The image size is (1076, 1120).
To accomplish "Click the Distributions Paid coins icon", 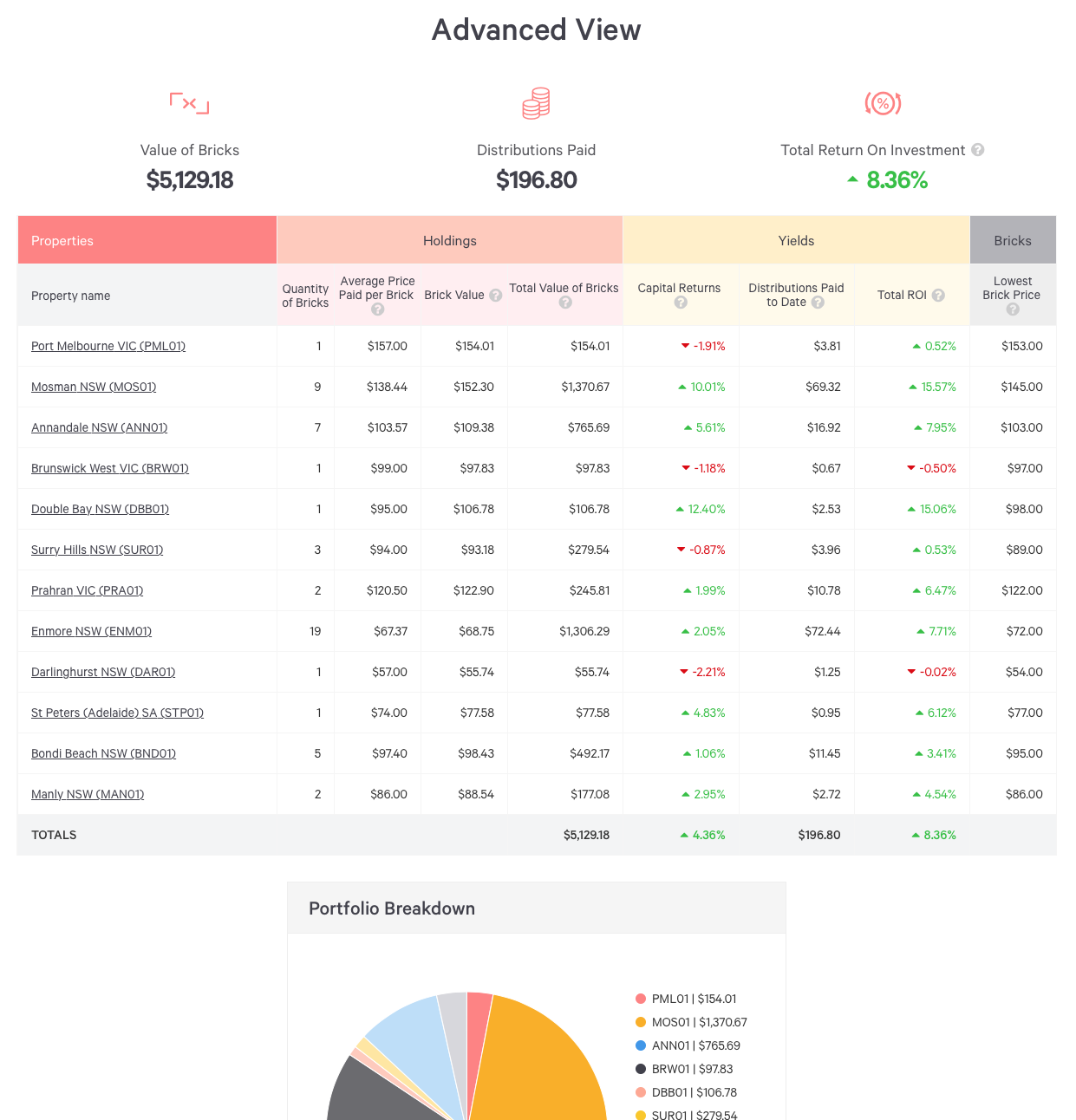I will 536,103.
